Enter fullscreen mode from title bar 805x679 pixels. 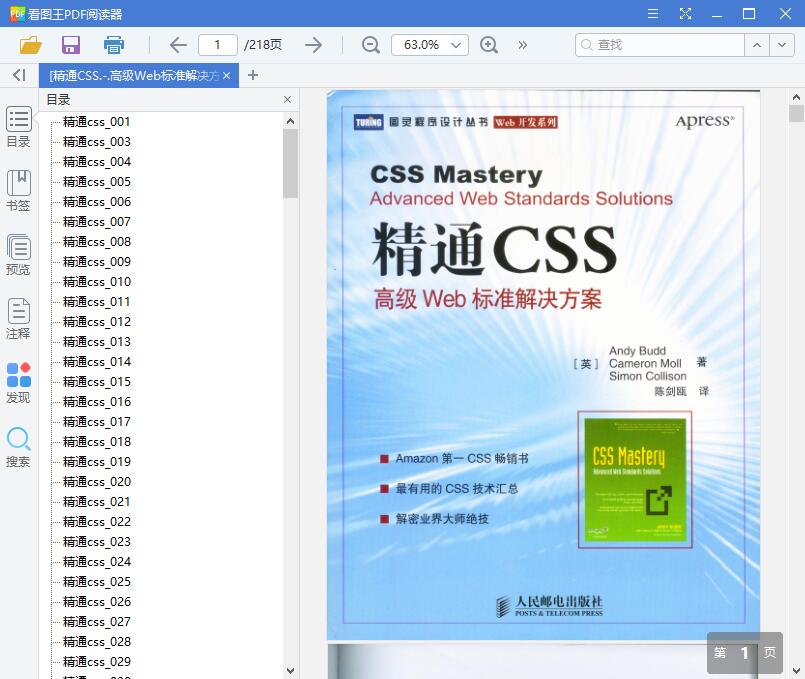pyautogui.click(x=685, y=14)
